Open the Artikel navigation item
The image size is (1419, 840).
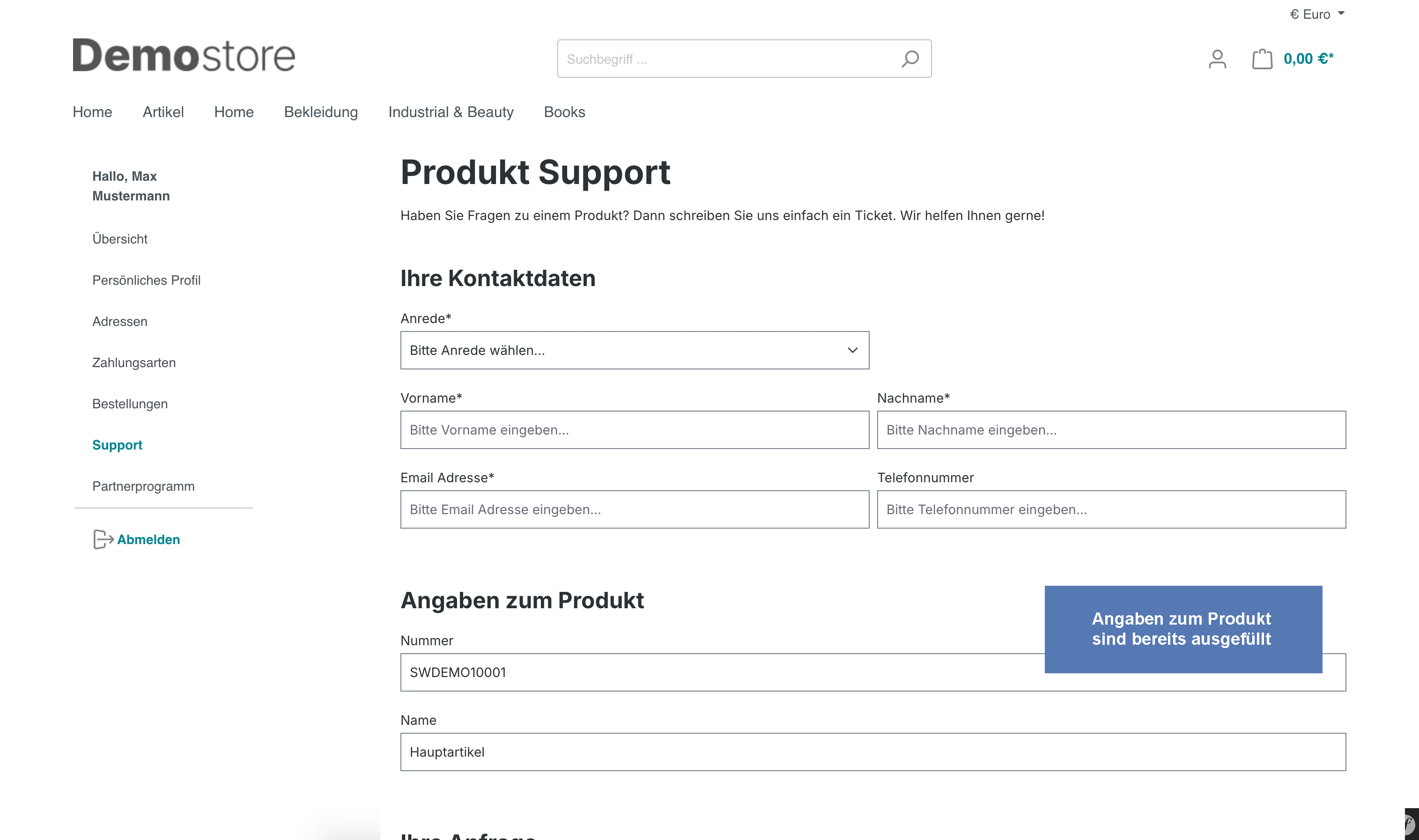[x=163, y=112]
